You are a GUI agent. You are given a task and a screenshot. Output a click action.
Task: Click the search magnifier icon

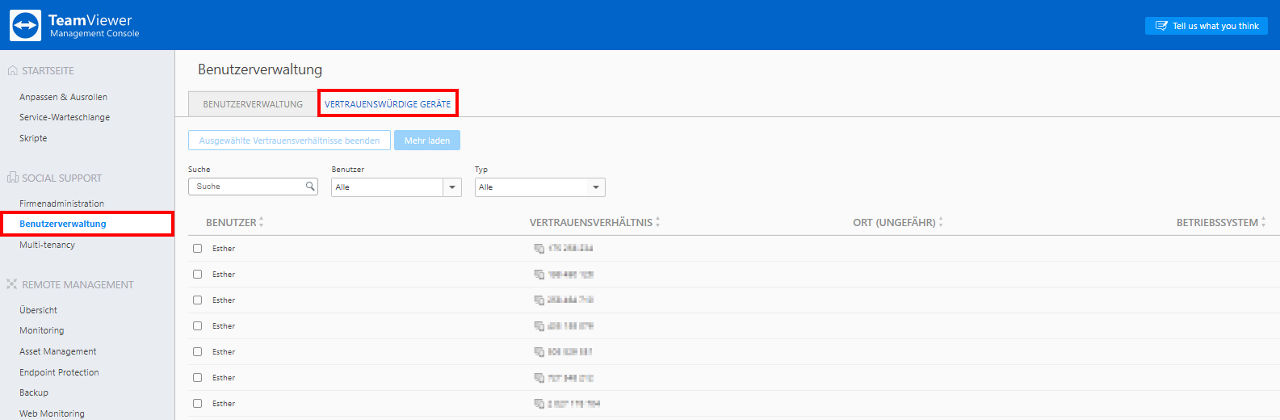(x=310, y=186)
